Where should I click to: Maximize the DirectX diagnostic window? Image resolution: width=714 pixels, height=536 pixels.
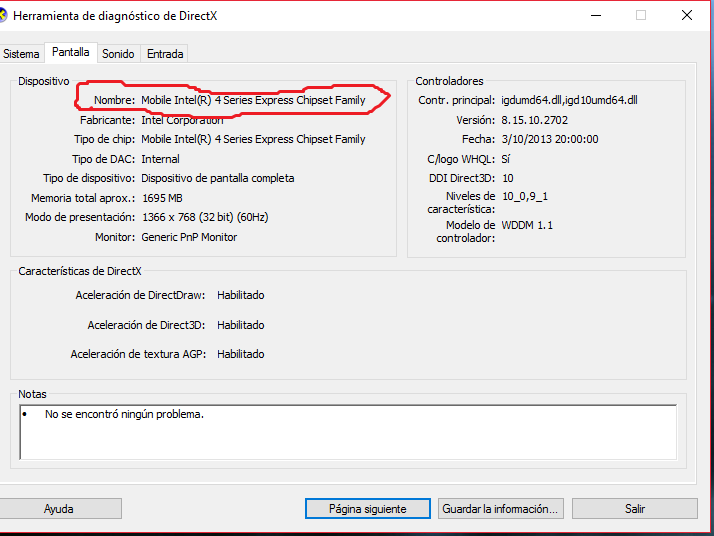click(x=641, y=15)
